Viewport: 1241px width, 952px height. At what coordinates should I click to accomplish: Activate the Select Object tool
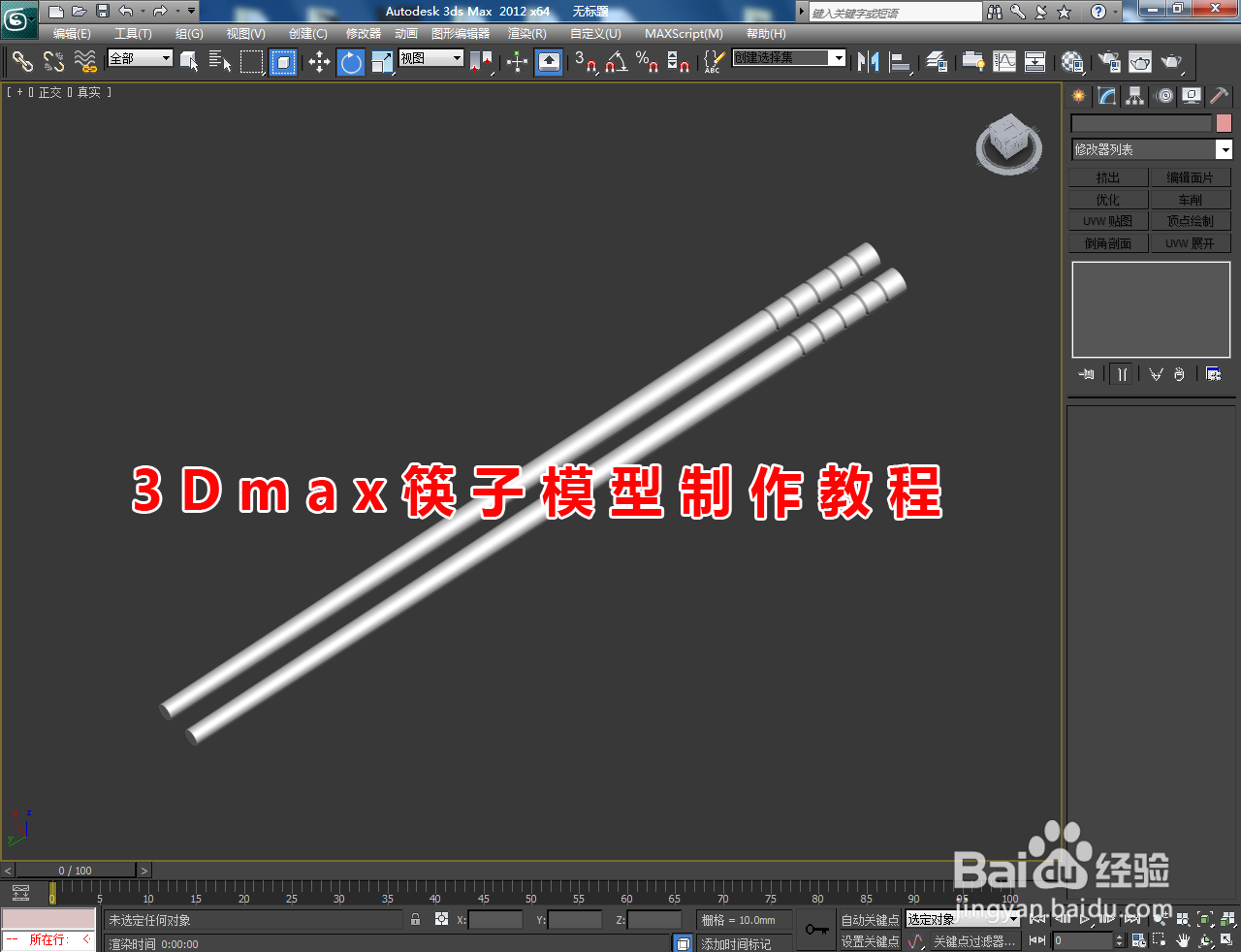(190, 62)
